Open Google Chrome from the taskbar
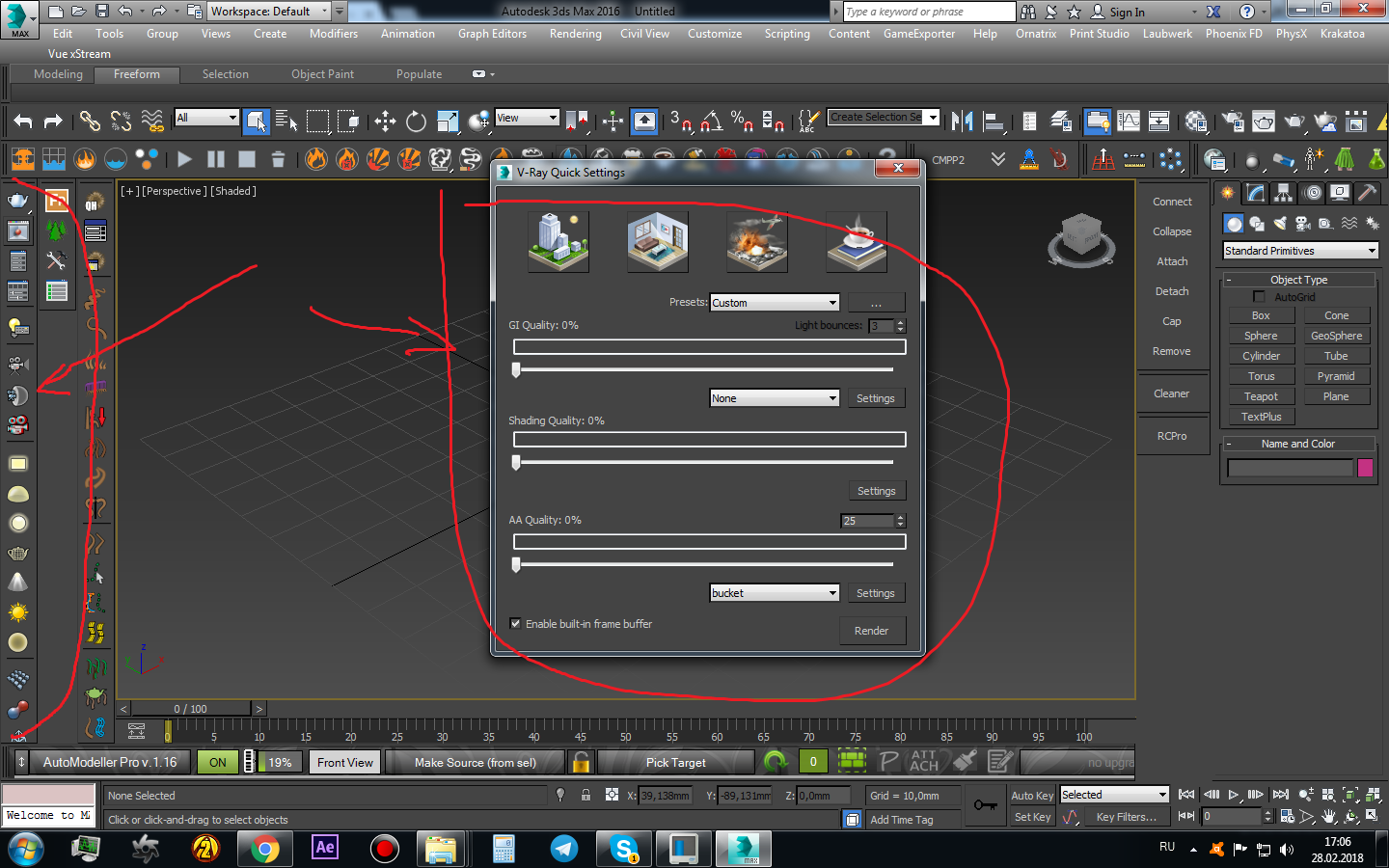 point(264,849)
